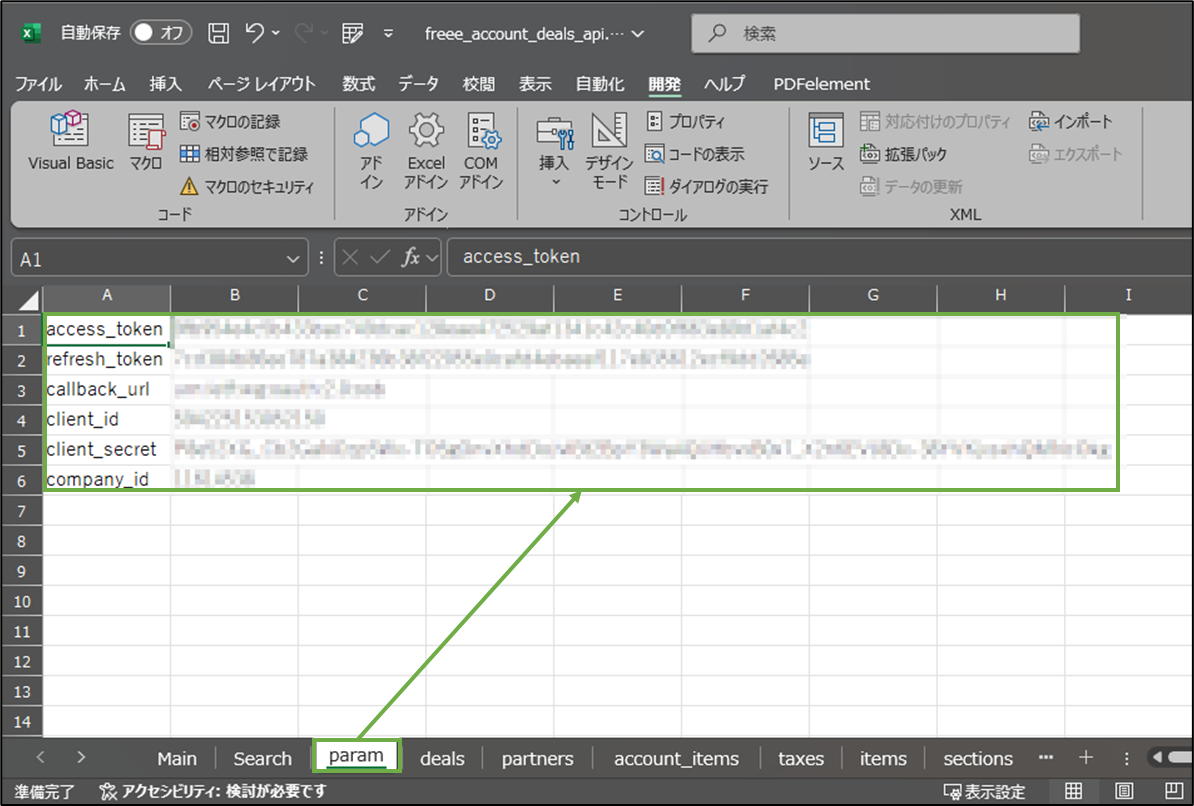Screen dimensions: 1194x806
Task: Switch to Page Layout view
Action: 1124,791
